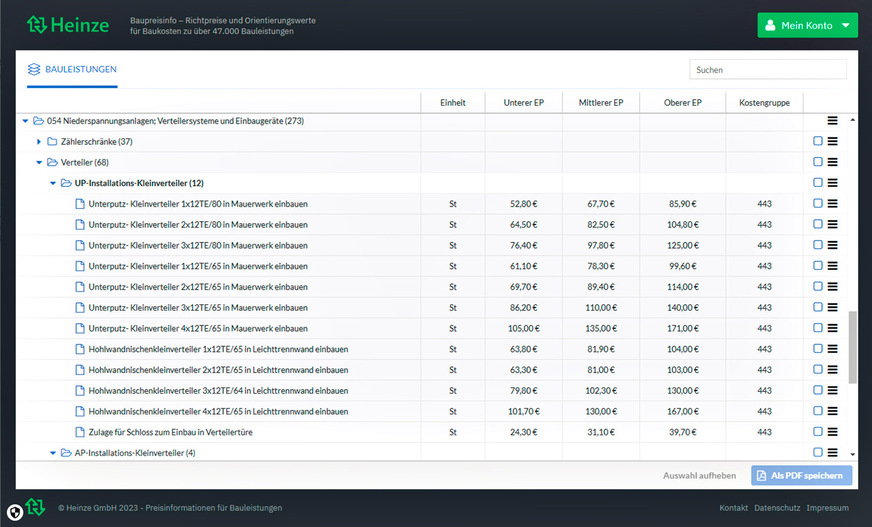Viewport: 872px width, 527px height.
Task: Expand the Zählerschränke (37) folder
Action: 39,141
